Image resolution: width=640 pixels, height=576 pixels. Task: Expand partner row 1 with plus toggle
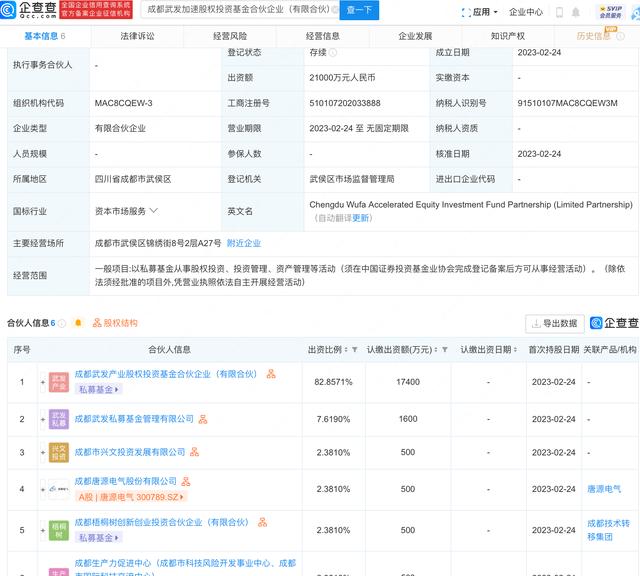coord(43,383)
